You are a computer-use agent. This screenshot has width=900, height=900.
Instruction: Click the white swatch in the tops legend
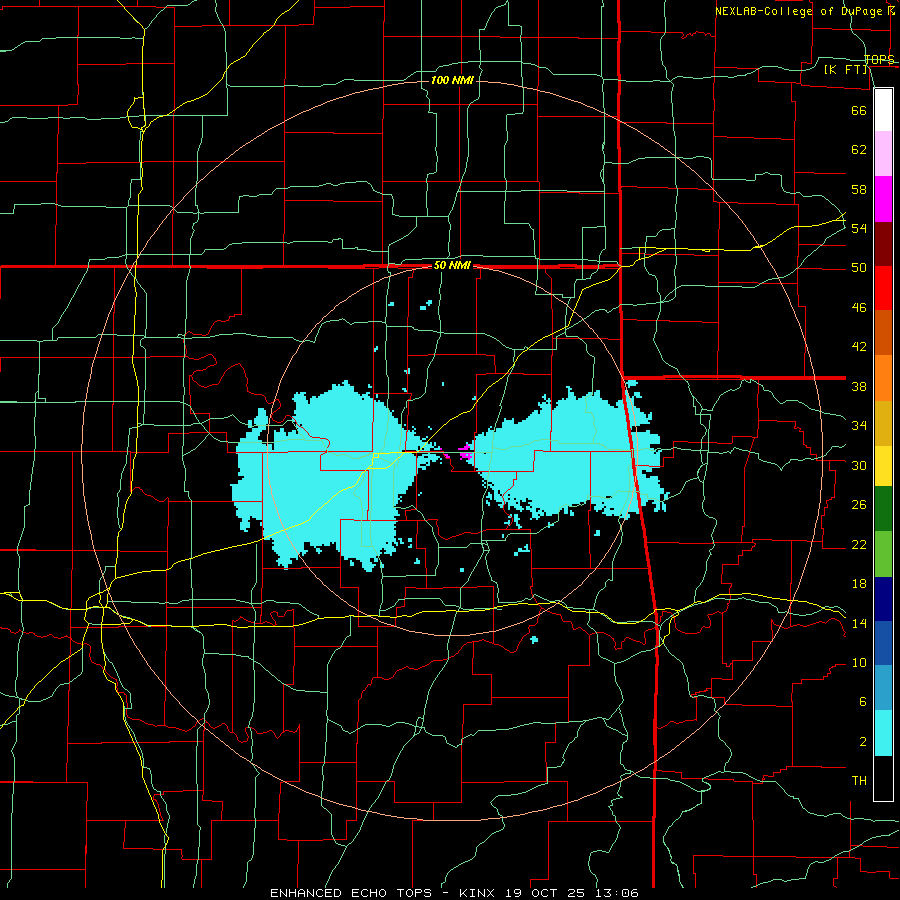pos(883,110)
